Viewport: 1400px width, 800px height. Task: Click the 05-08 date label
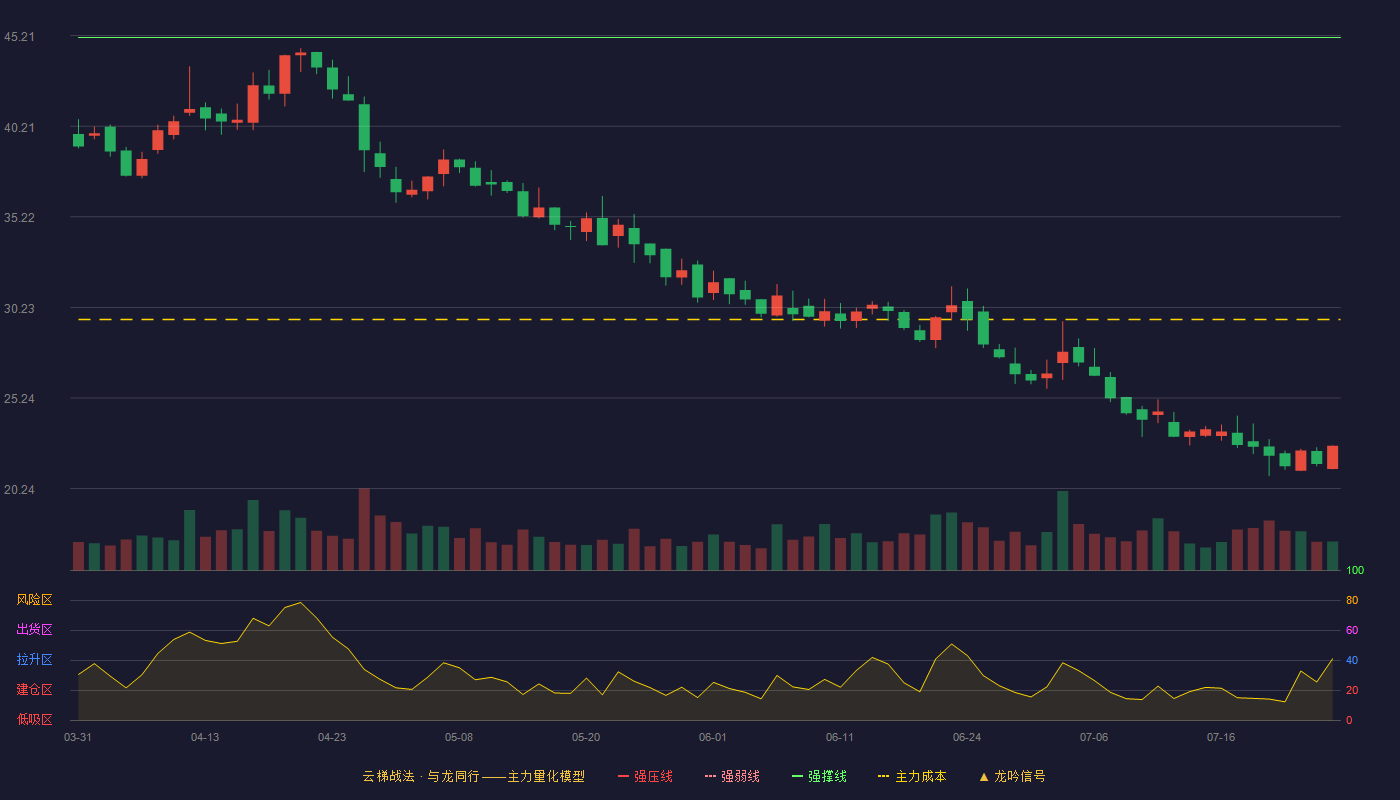point(459,737)
